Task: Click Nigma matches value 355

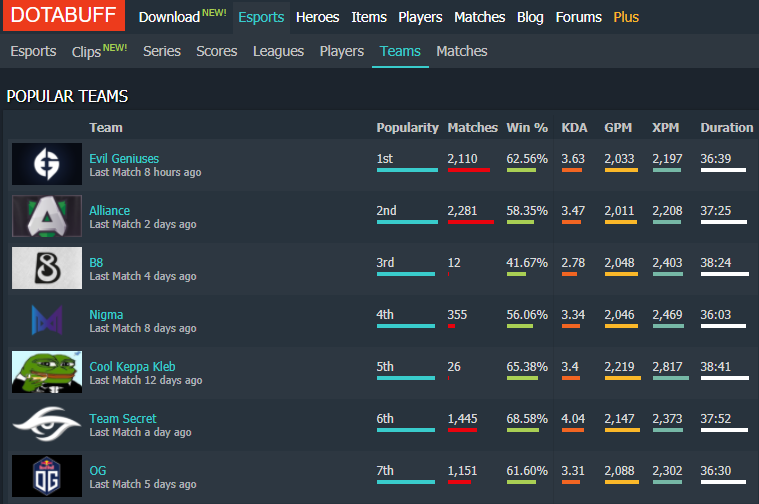Action: click(457, 315)
